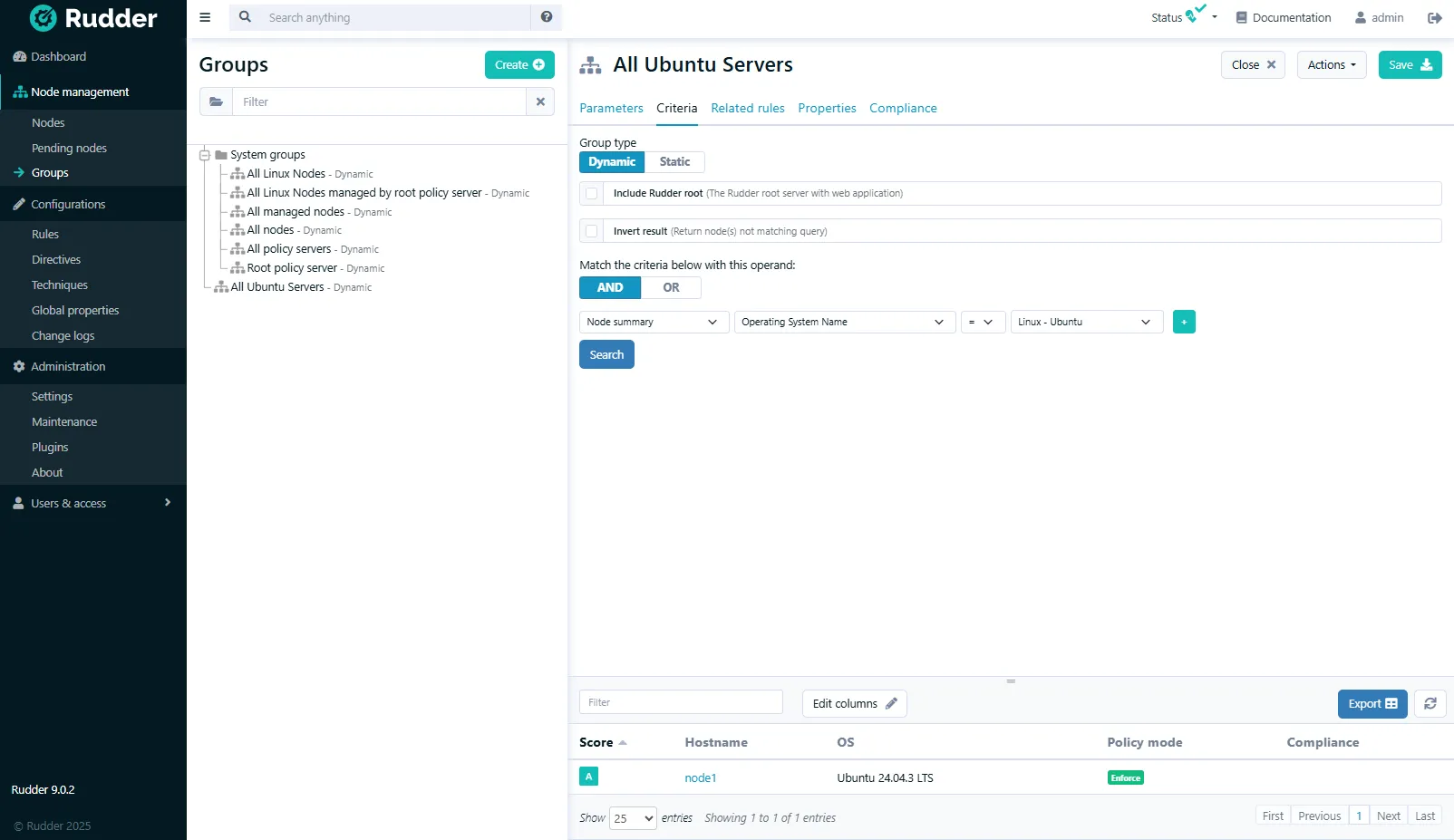
Task: Click the nodes table Filter field
Action: (681, 702)
